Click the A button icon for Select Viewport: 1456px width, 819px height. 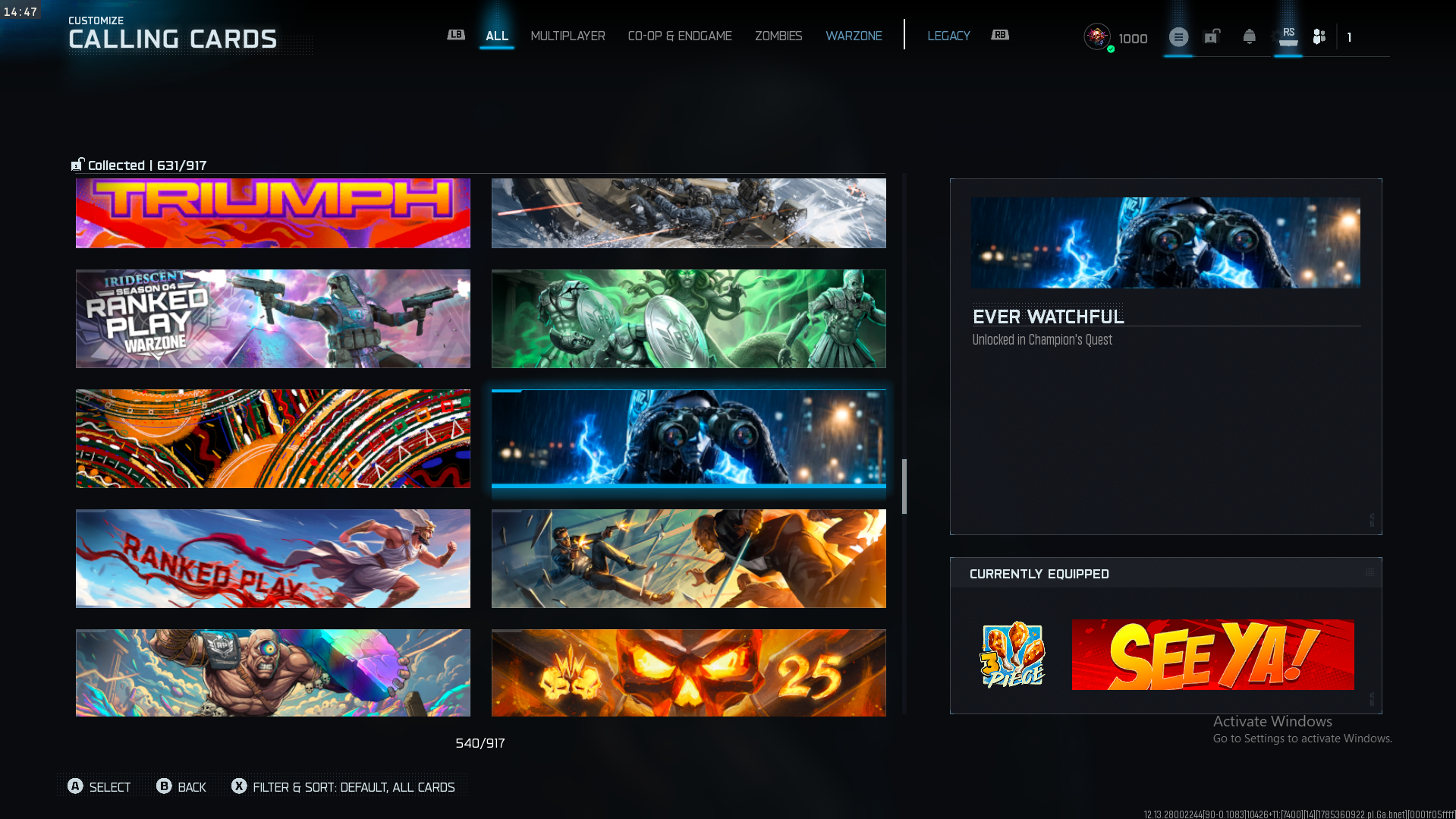(x=75, y=786)
